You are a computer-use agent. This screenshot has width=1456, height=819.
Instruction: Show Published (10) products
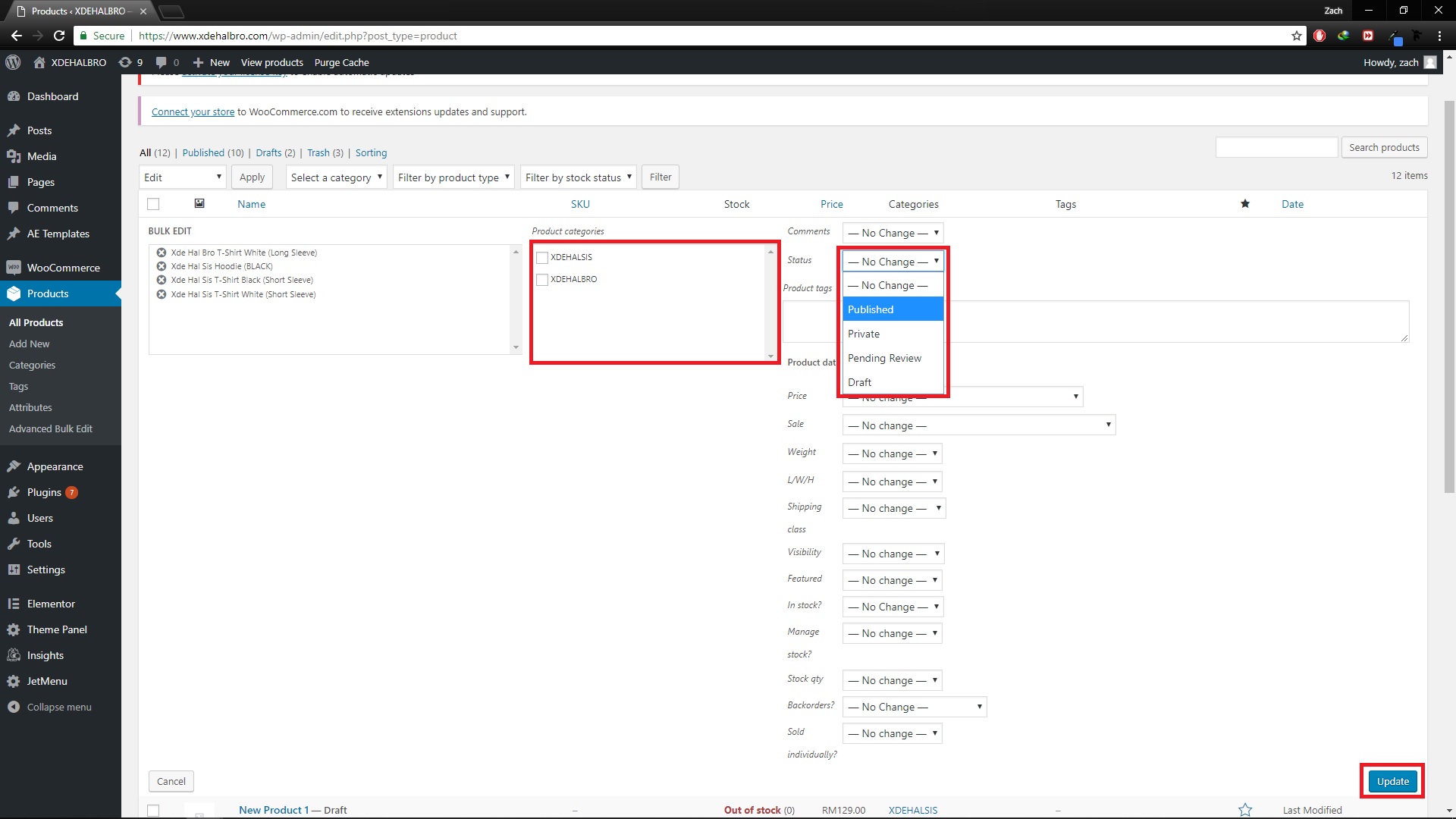[213, 152]
